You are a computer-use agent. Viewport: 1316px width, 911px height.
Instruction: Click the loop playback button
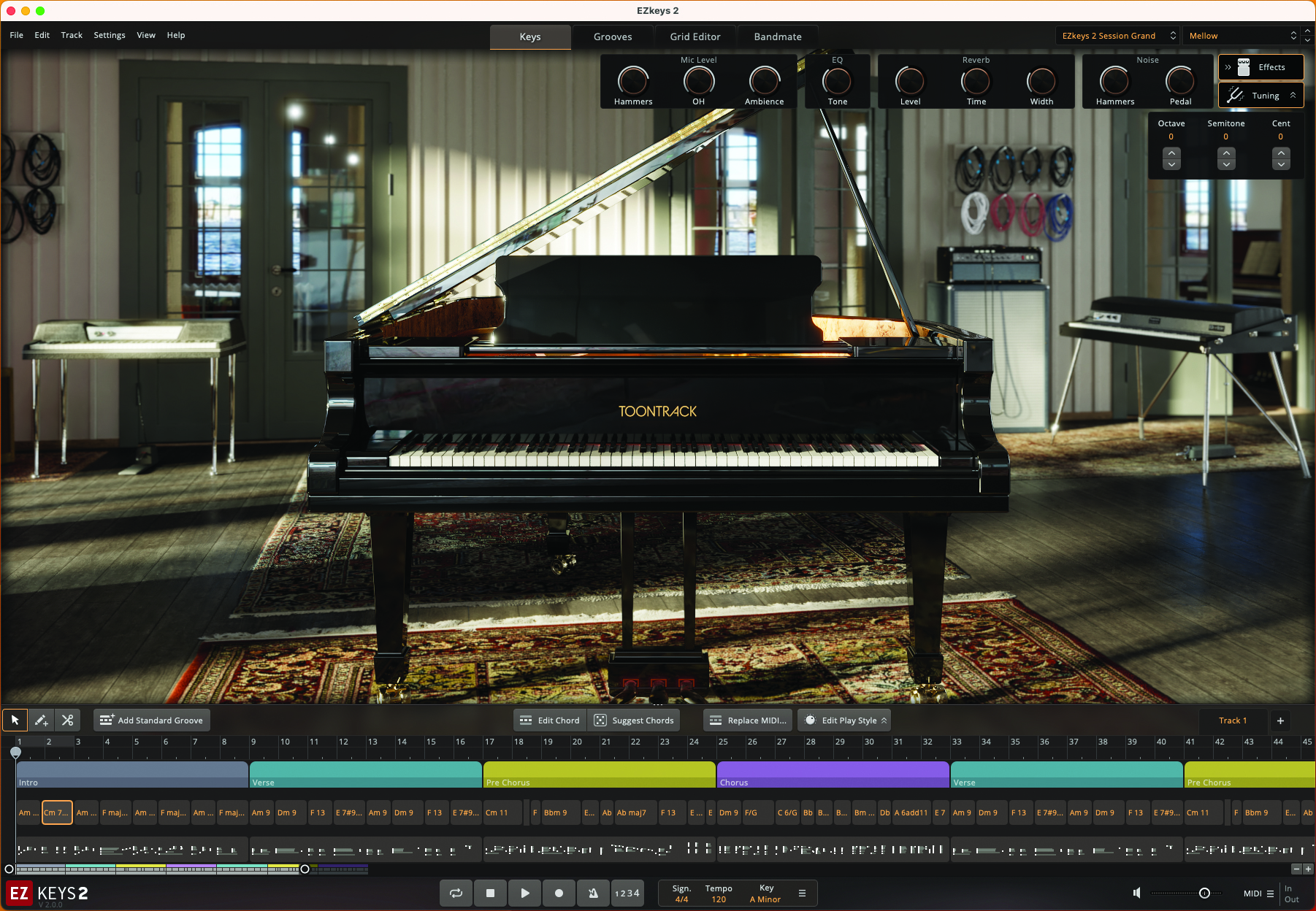click(456, 893)
